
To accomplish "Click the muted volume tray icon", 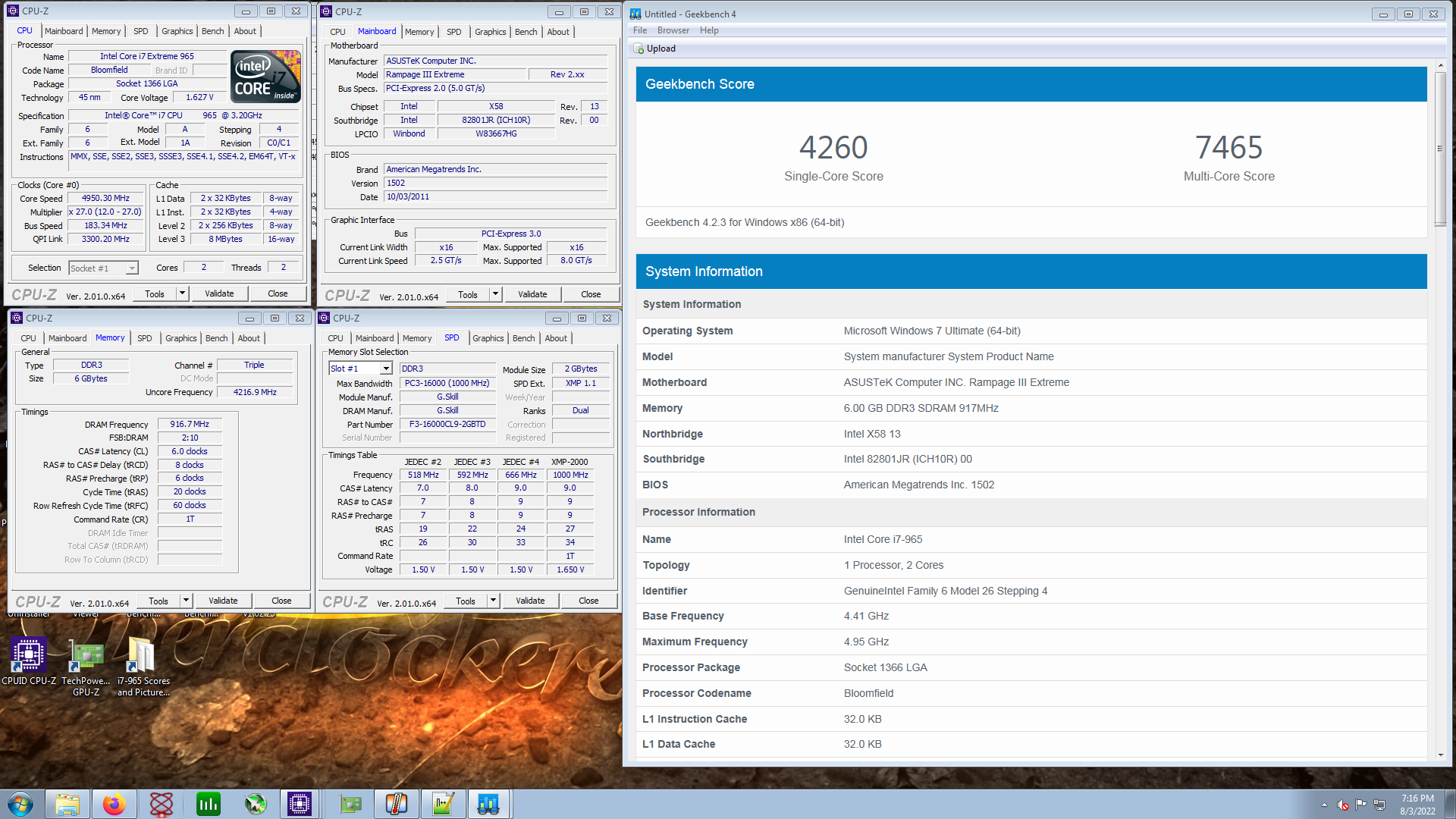I will [1343, 805].
